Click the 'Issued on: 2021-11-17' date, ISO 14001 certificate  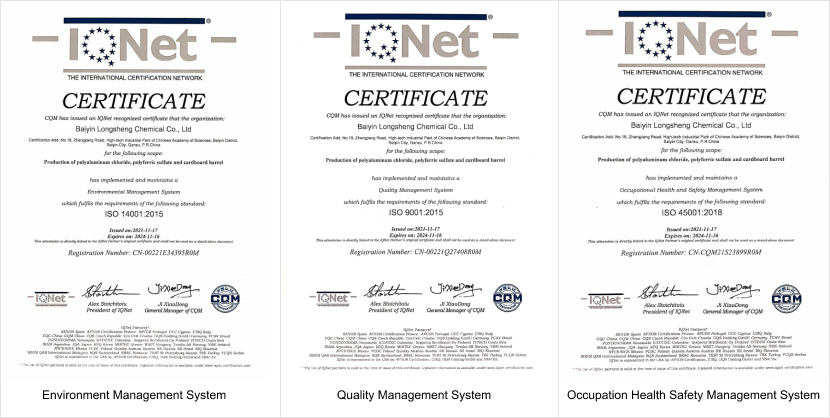[x=134, y=231]
